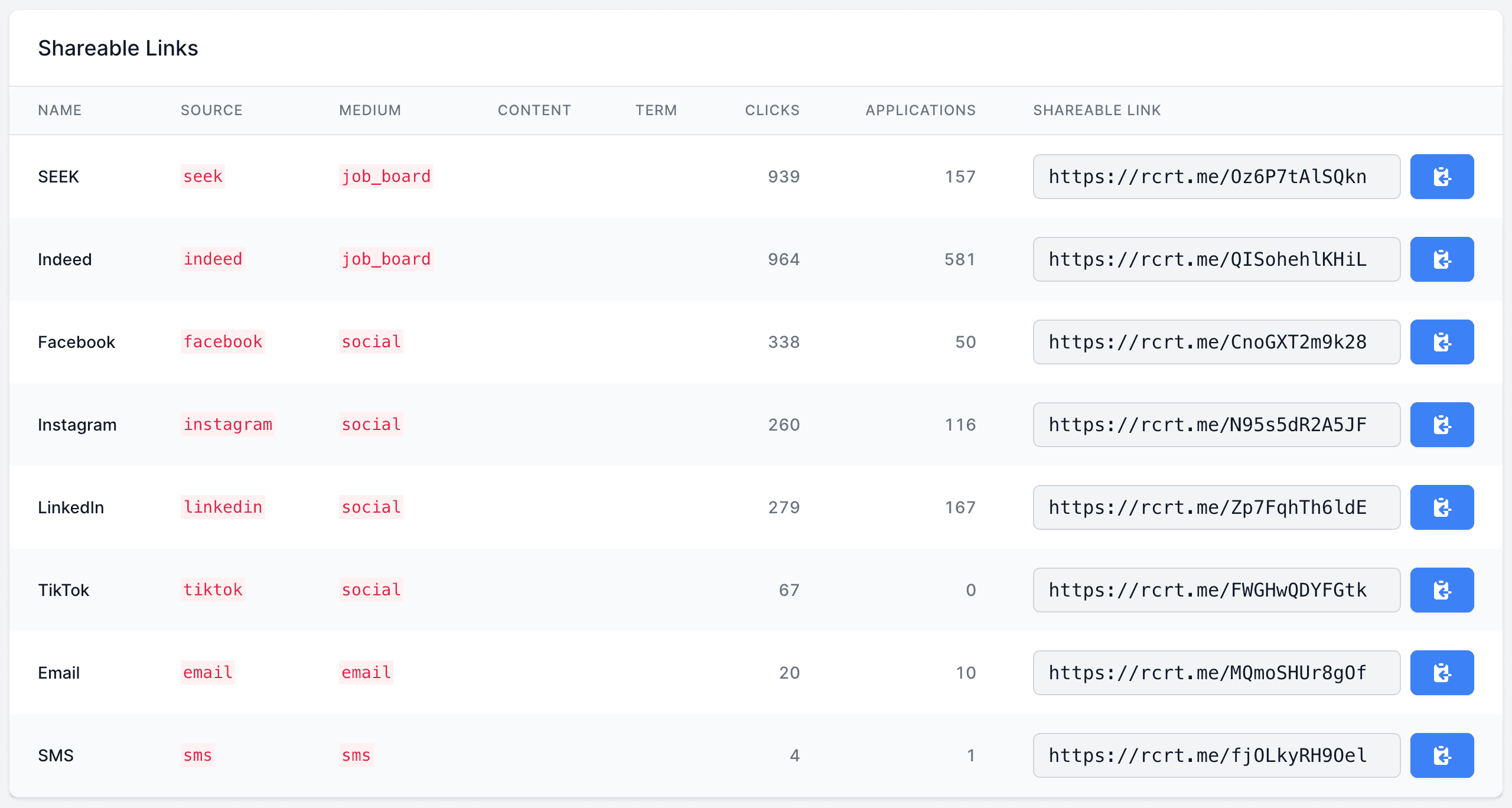Click the SEEK link URL field

coord(1216,177)
